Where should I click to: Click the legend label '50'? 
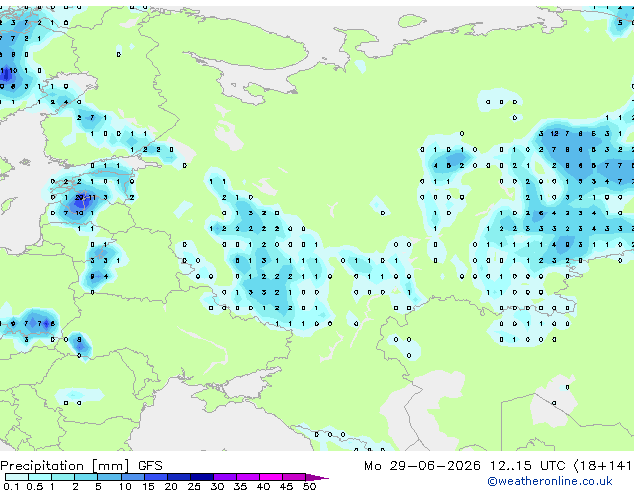point(309,486)
